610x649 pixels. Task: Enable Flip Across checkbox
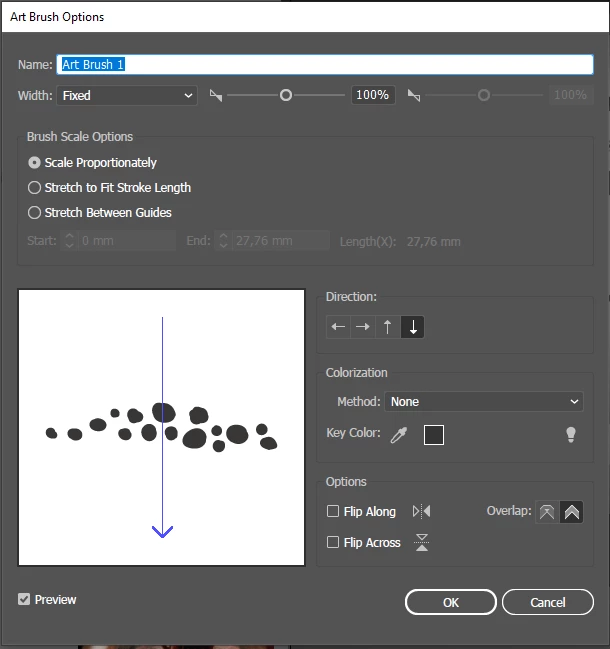tap(333, 542)
